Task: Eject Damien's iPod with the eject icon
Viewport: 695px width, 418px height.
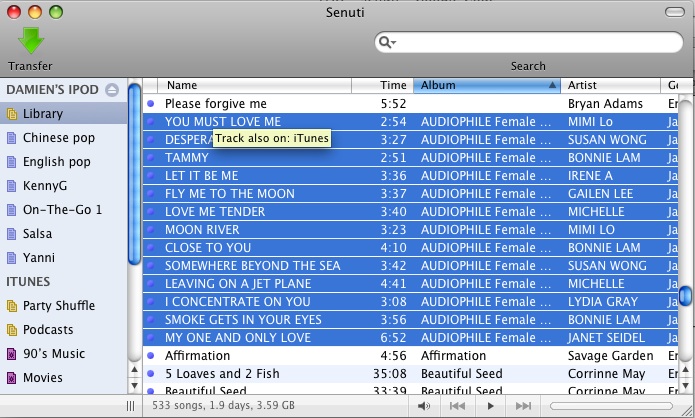Action: click(x=111, y=90)
